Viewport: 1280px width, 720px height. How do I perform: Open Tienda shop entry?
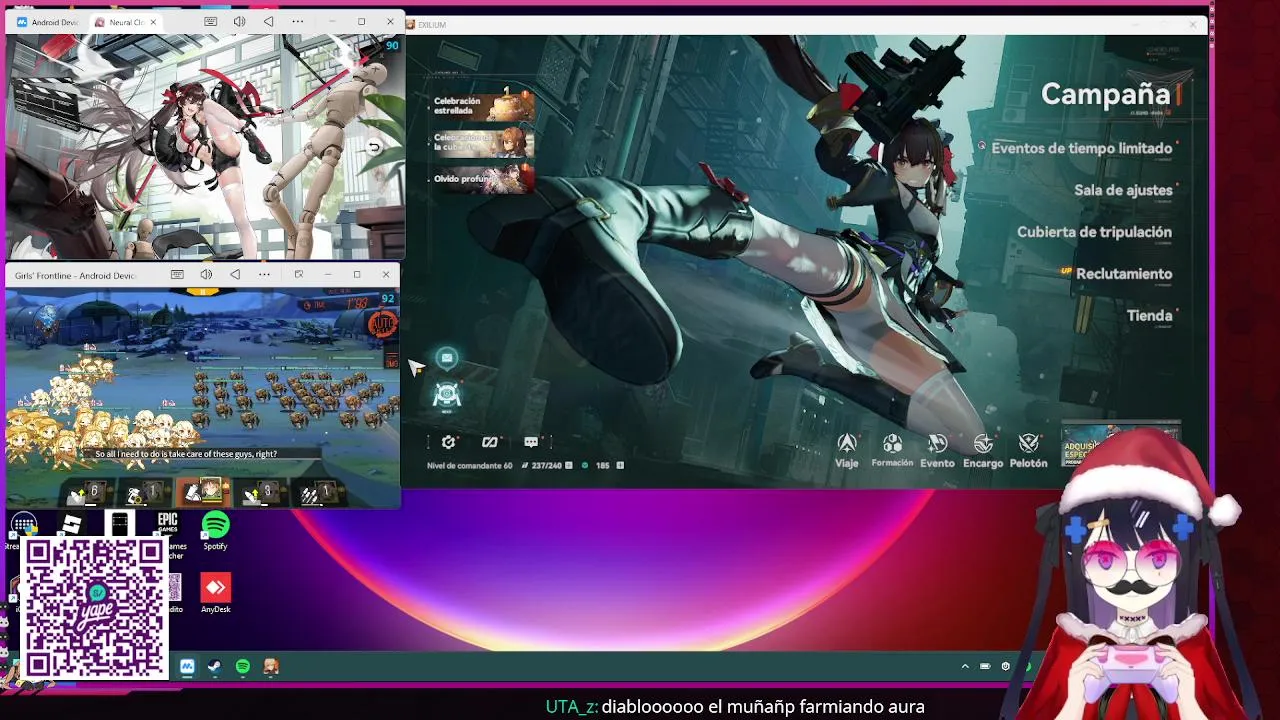click(x=1149, y=316)
